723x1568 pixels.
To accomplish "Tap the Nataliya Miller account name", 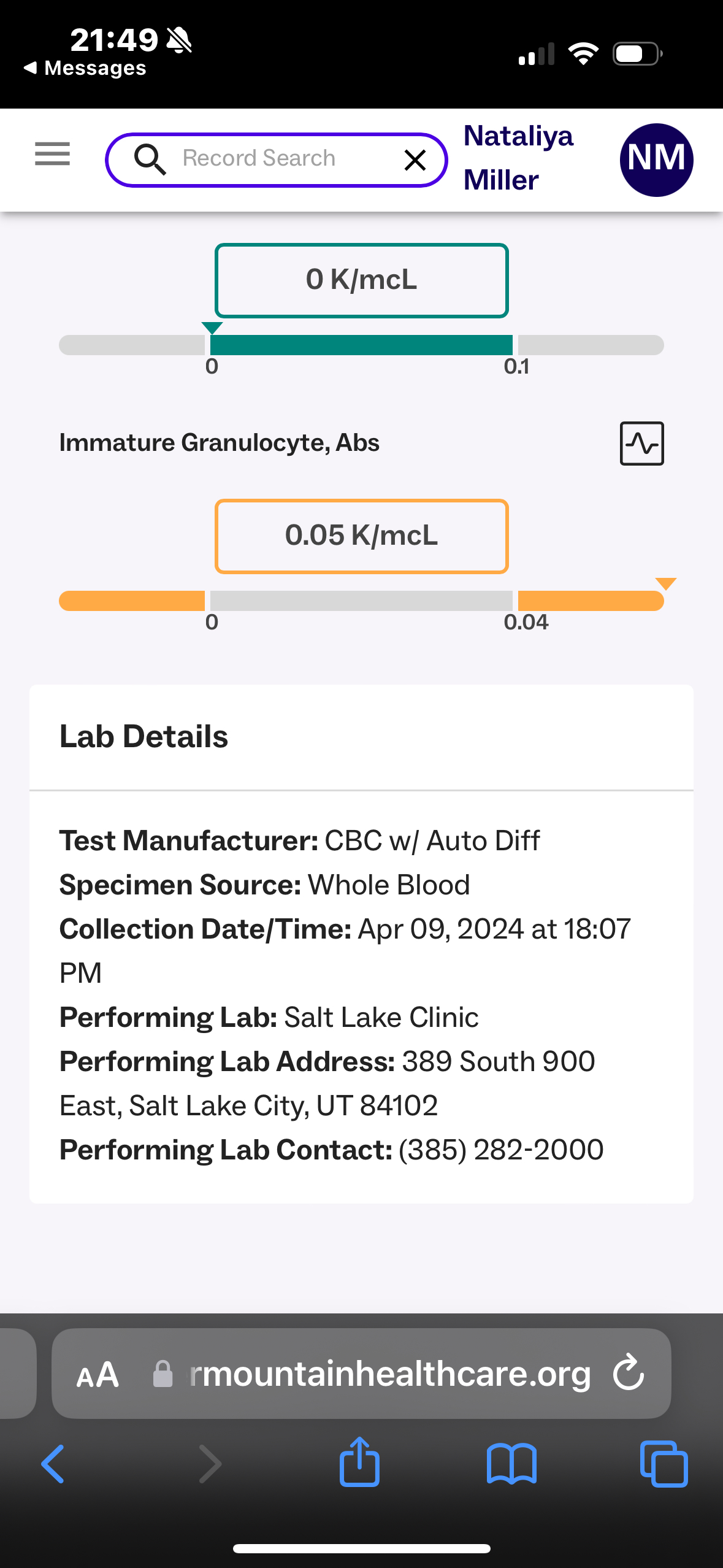I will point(518,158).
